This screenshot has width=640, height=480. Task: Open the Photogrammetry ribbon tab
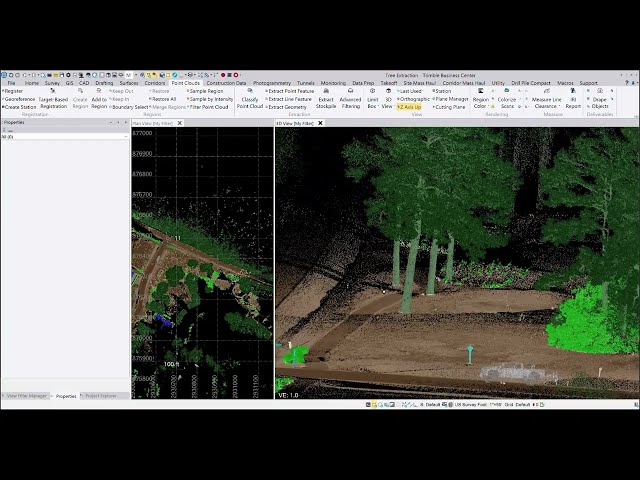tap(272, 83)
